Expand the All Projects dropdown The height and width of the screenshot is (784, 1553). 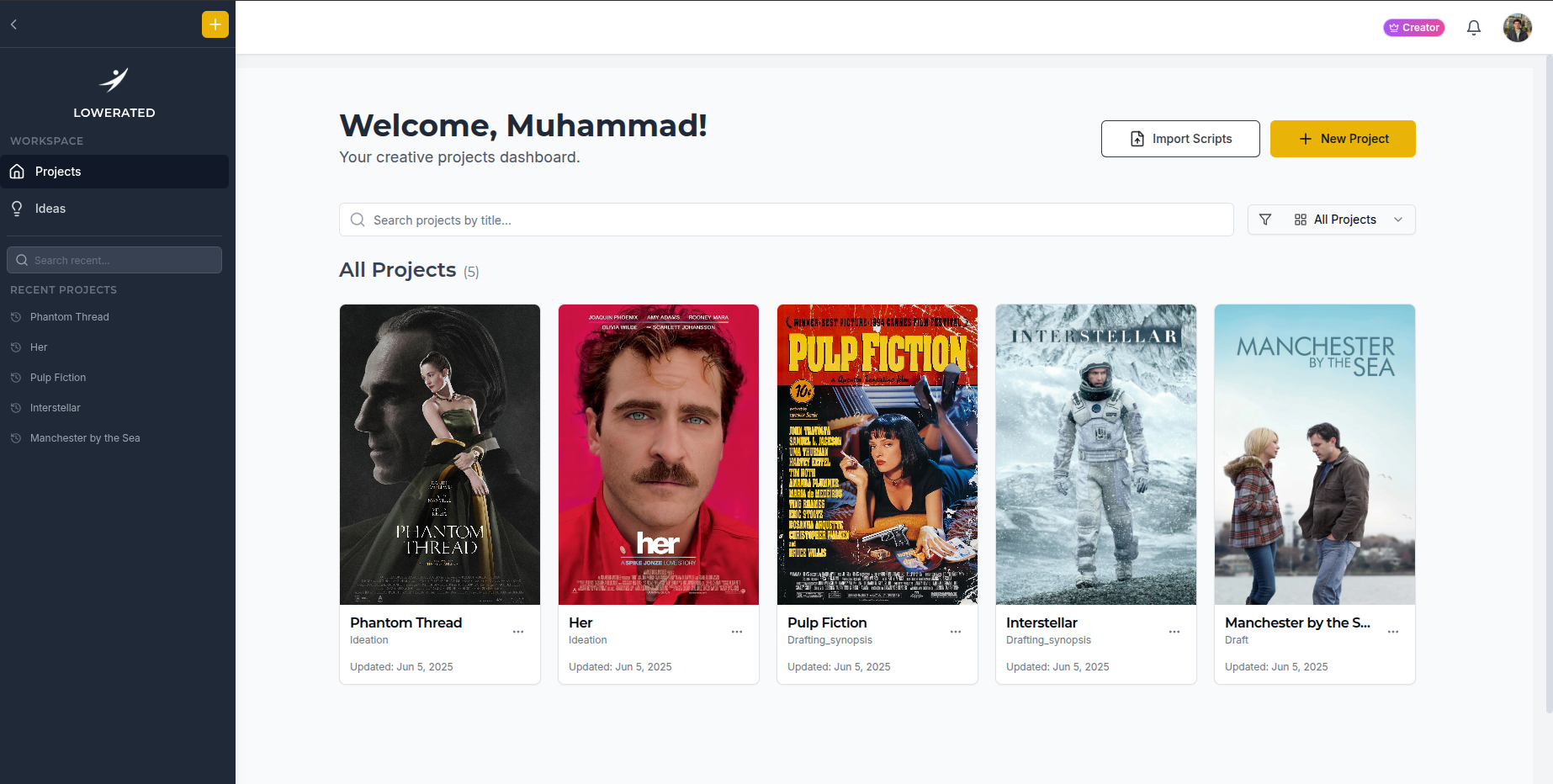pyautogui.click(x=1349, y=220)
